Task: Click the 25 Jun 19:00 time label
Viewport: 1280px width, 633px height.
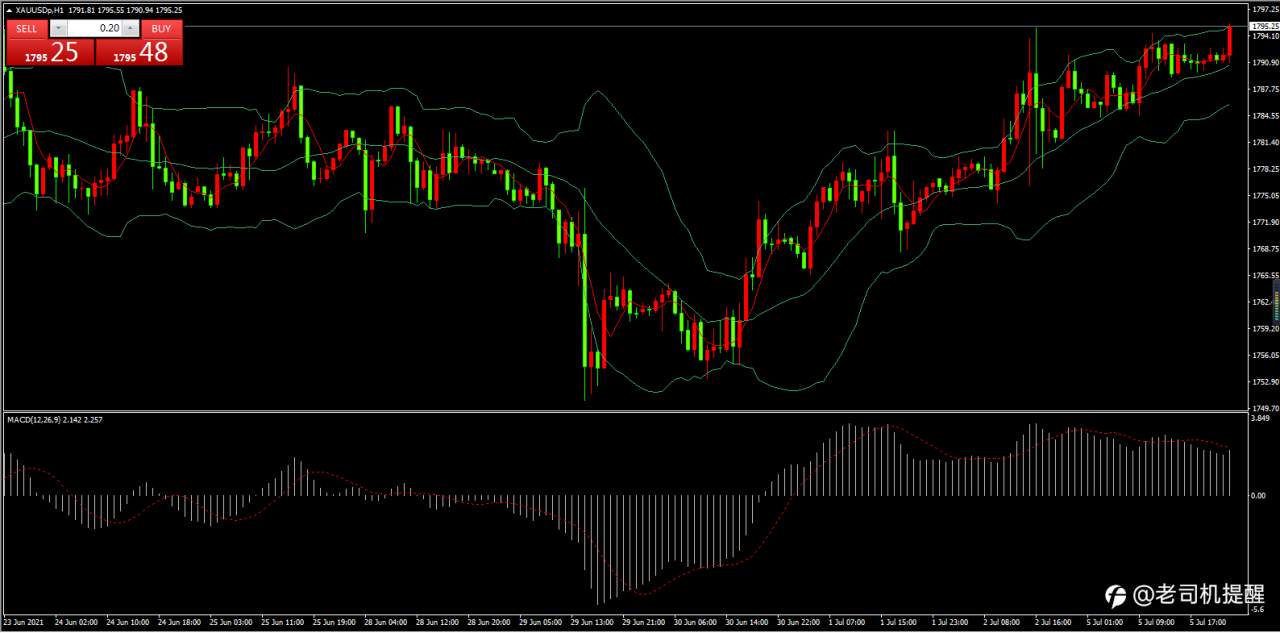Action: 333,622
